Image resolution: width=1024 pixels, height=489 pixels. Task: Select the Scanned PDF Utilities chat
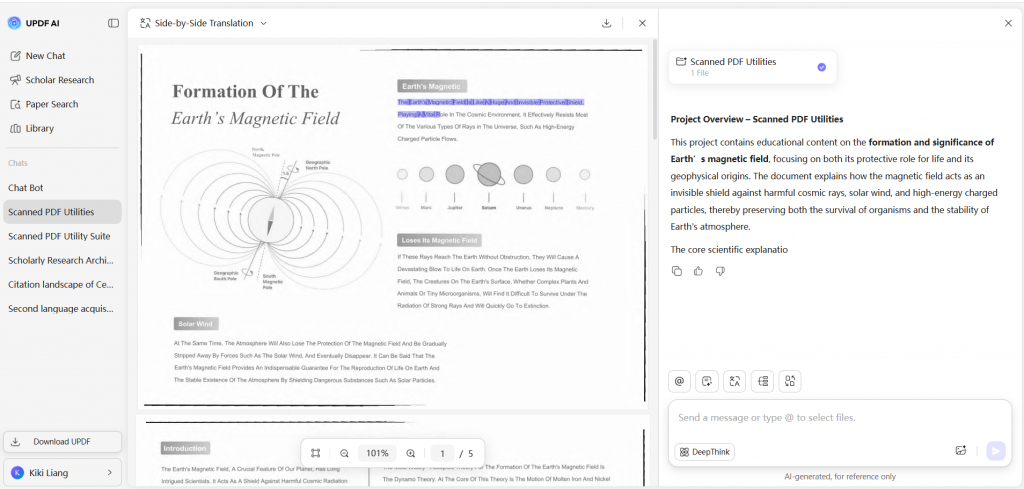62,212
